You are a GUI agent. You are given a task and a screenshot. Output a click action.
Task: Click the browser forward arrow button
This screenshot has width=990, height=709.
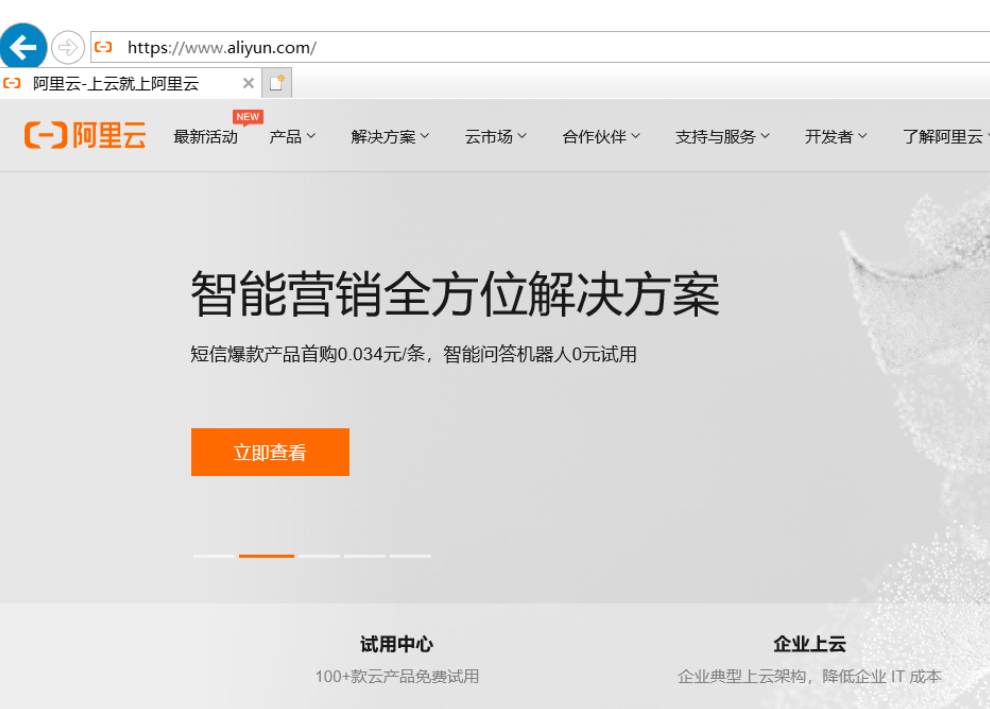pyautogui.click(x=68, y=47)
